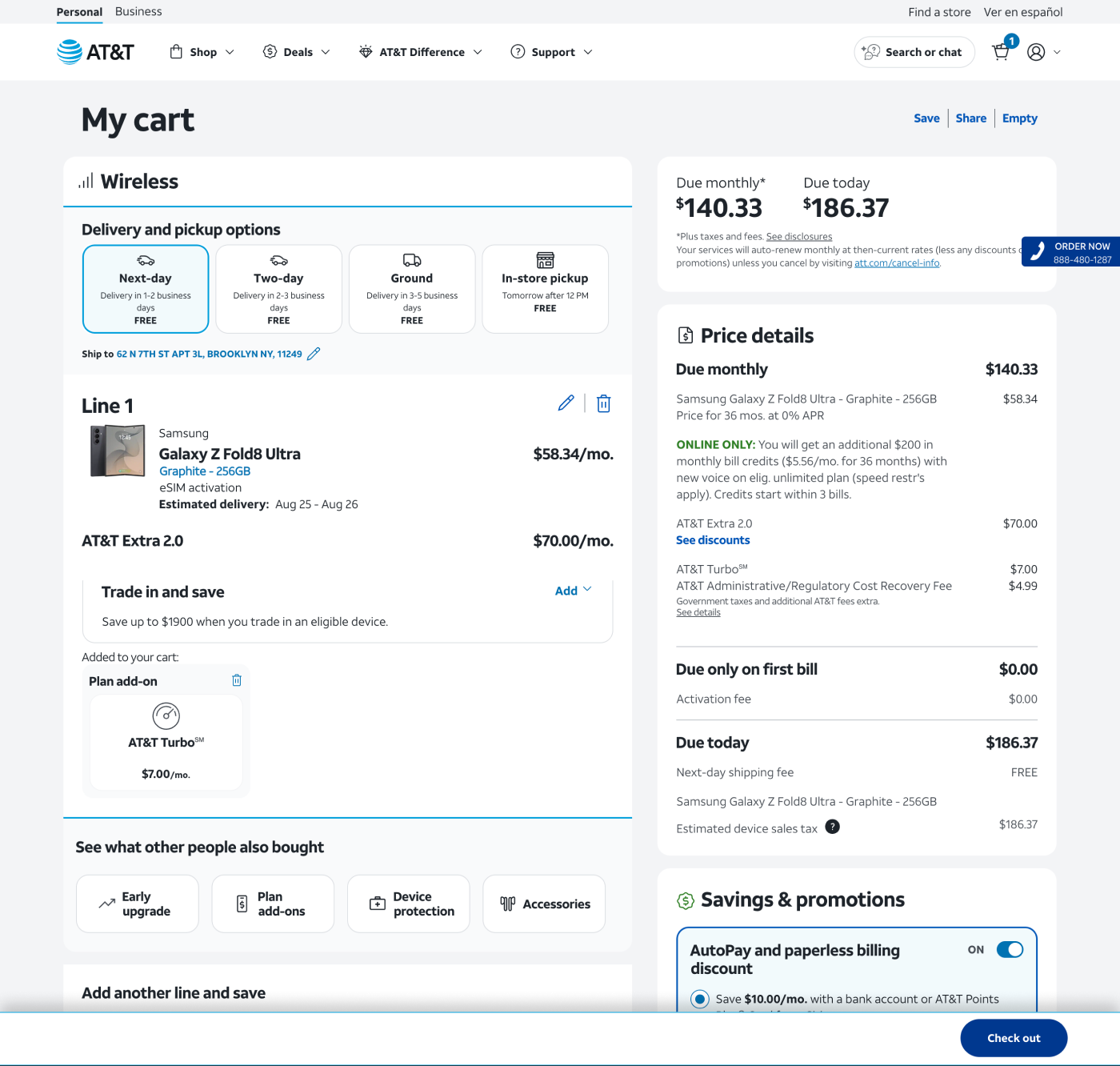The image size is (1120, 1066).
Task: Select Next-day delivery option
Action: pos(146,289)
